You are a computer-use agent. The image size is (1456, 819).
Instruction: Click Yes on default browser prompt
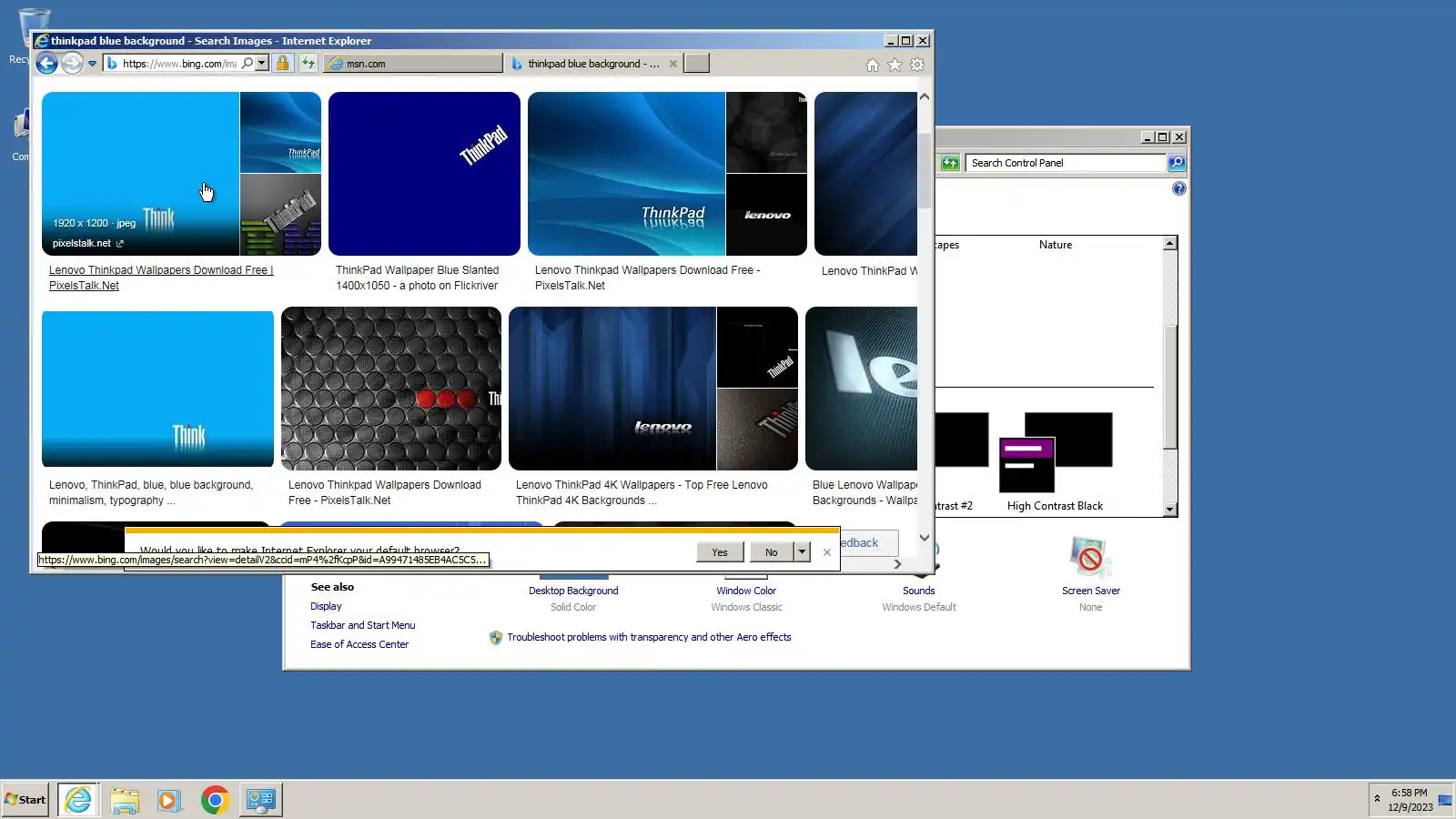click(x=720, y=552)
